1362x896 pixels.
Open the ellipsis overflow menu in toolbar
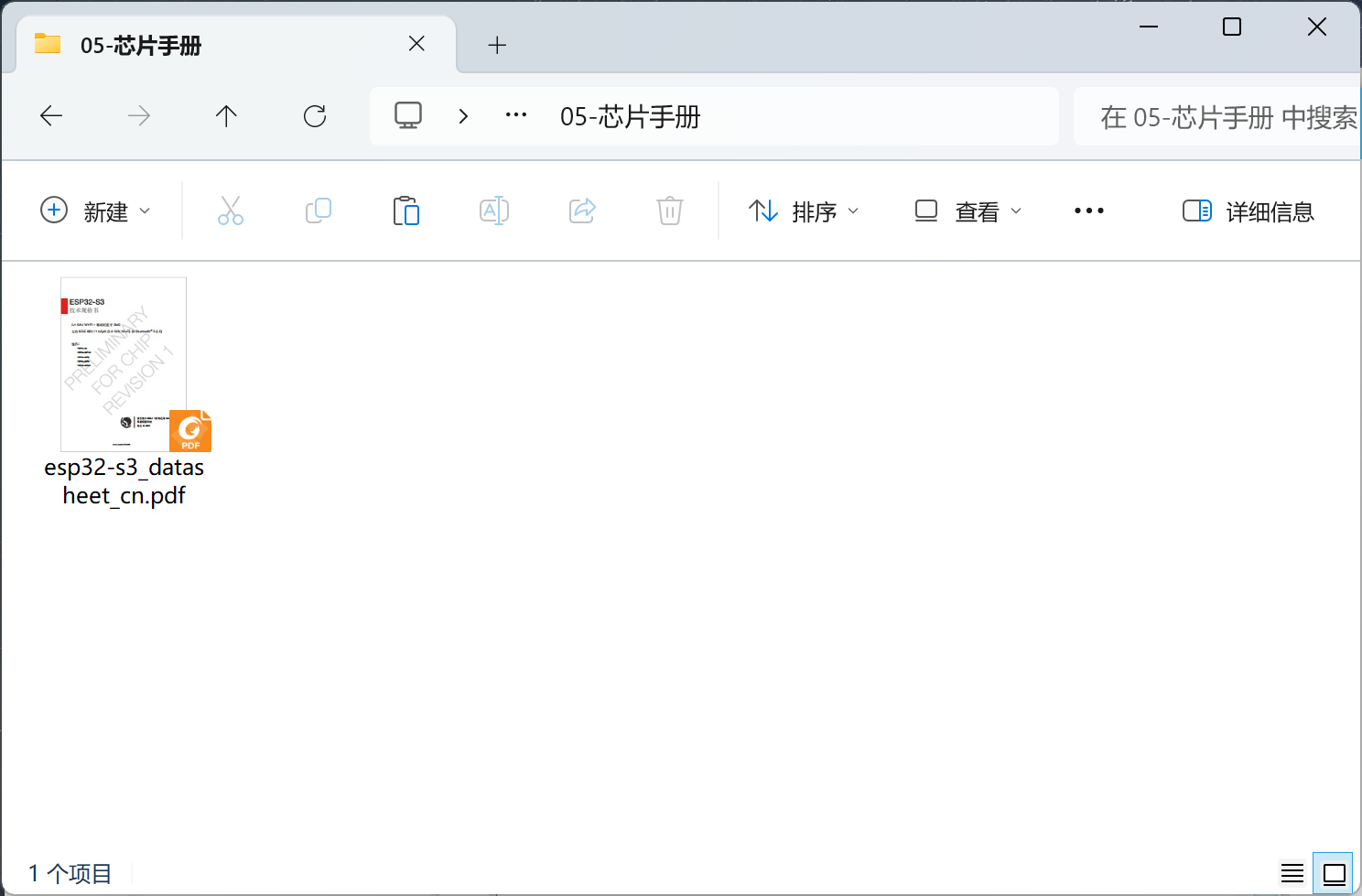(x=1088, y=211)
